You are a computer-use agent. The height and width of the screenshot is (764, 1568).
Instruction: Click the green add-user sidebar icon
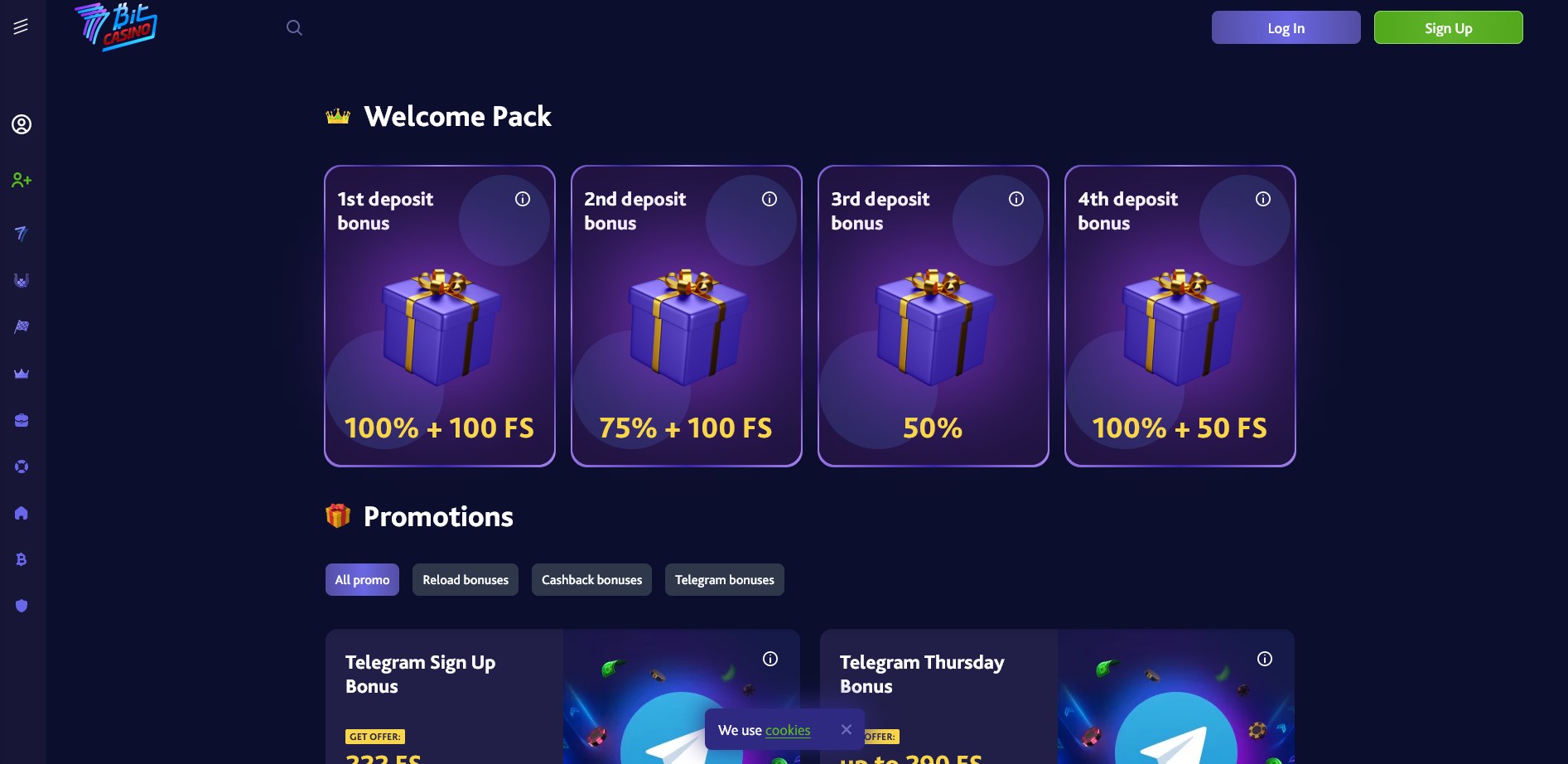(x=22, y=180)
